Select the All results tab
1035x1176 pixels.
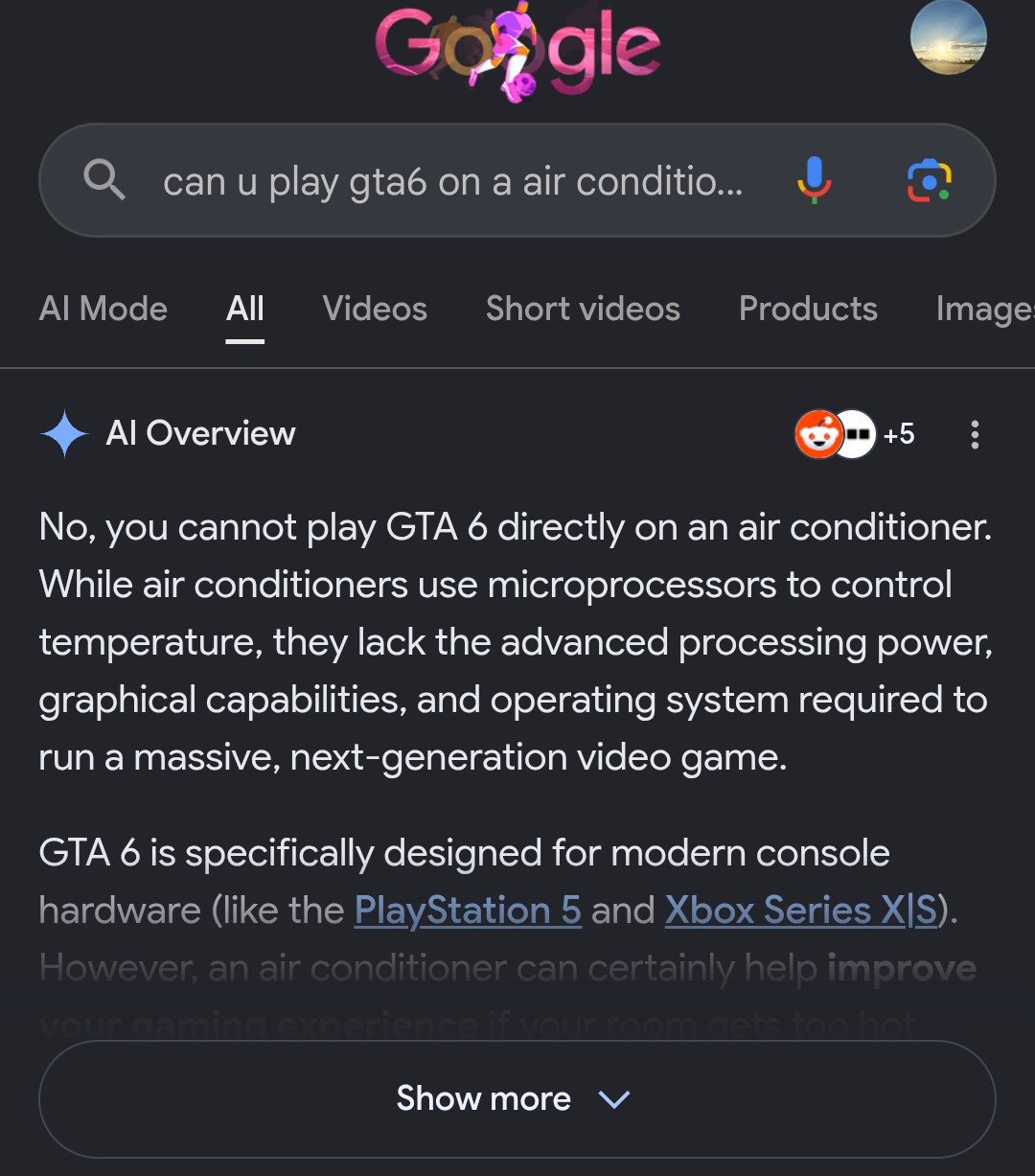coord(245,309)
